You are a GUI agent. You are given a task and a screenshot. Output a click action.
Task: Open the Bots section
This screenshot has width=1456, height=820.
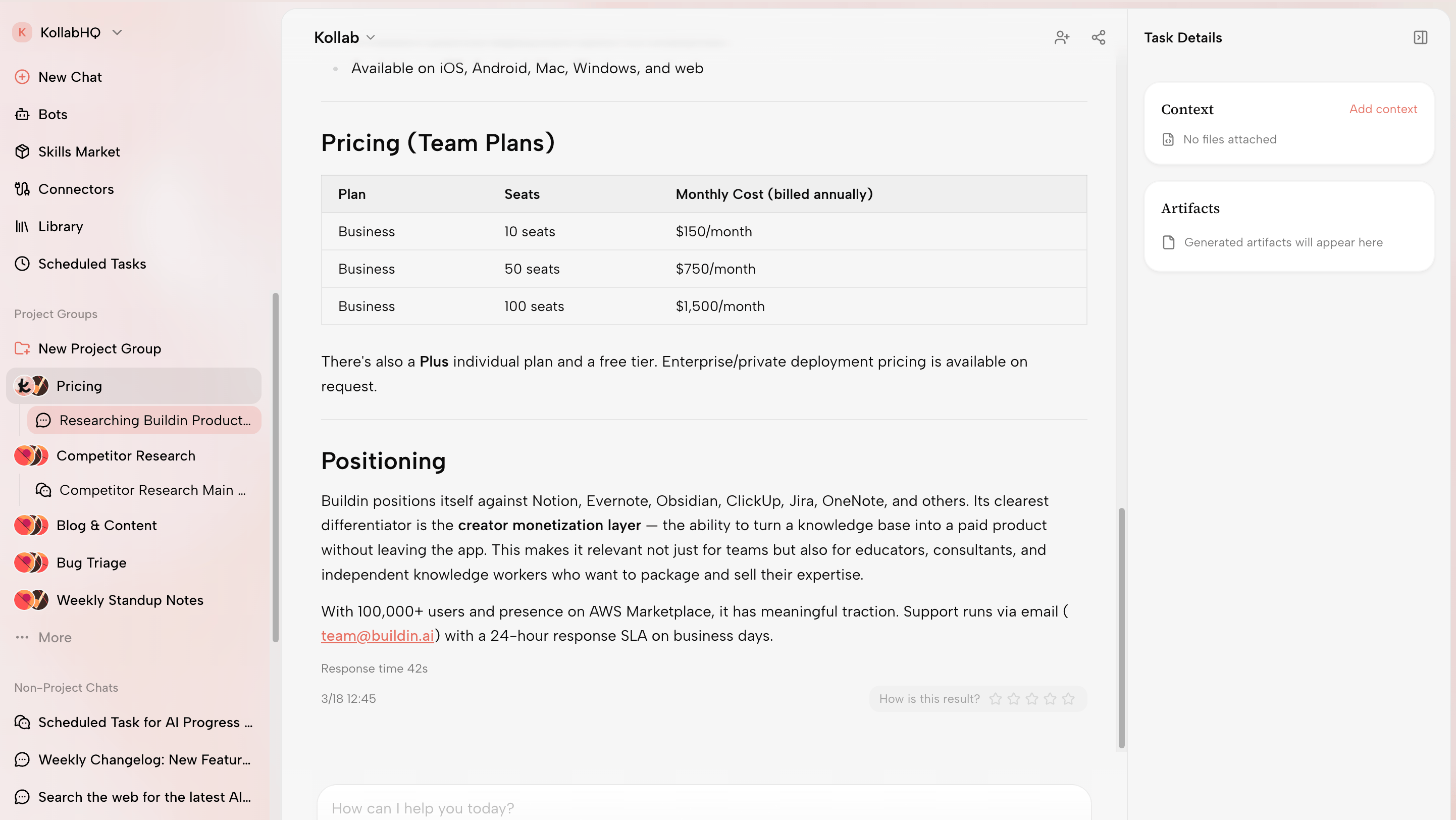pyautogui.click(x=52, y=114)
